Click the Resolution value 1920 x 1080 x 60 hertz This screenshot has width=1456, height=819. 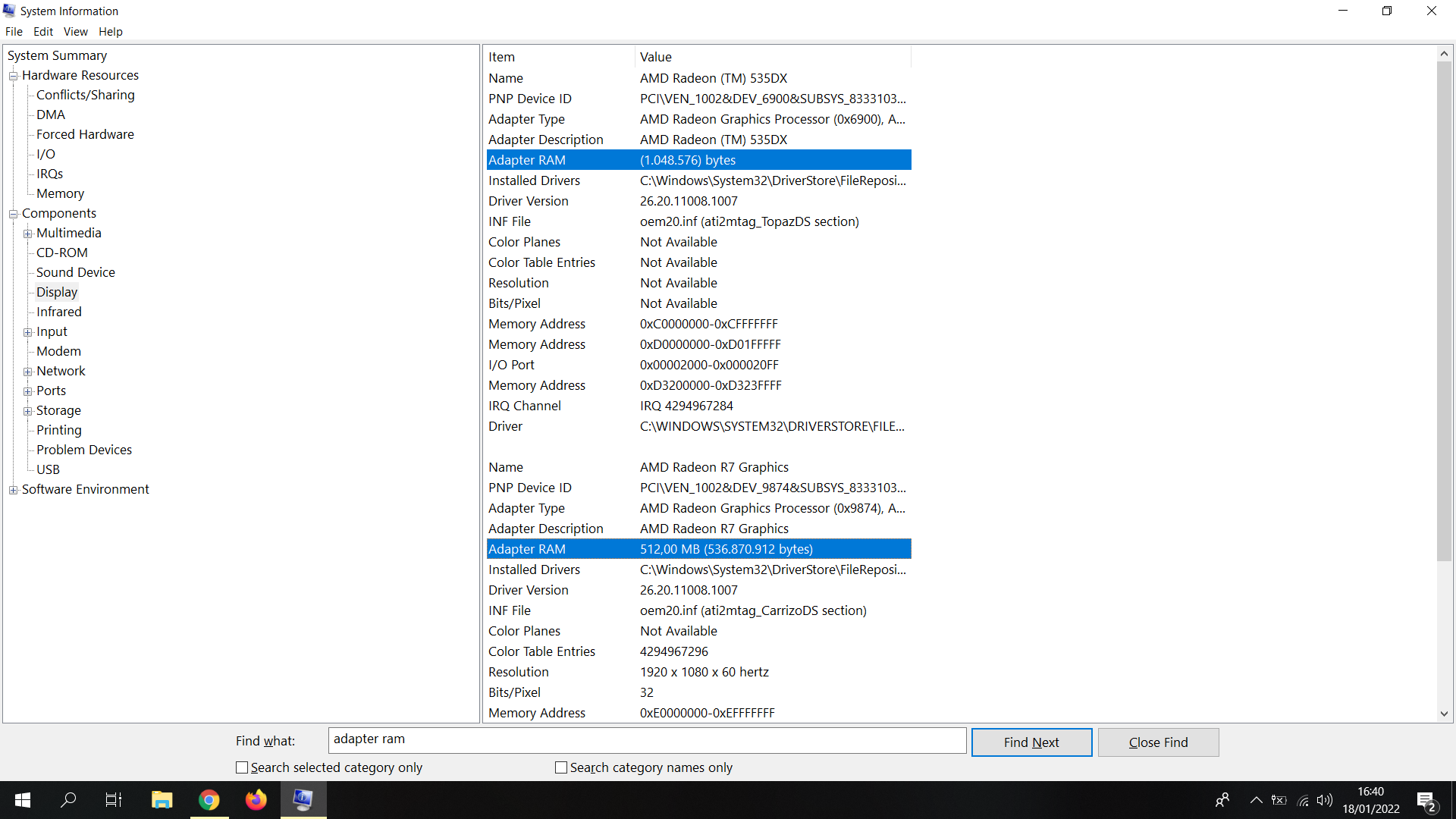(704, 672)
